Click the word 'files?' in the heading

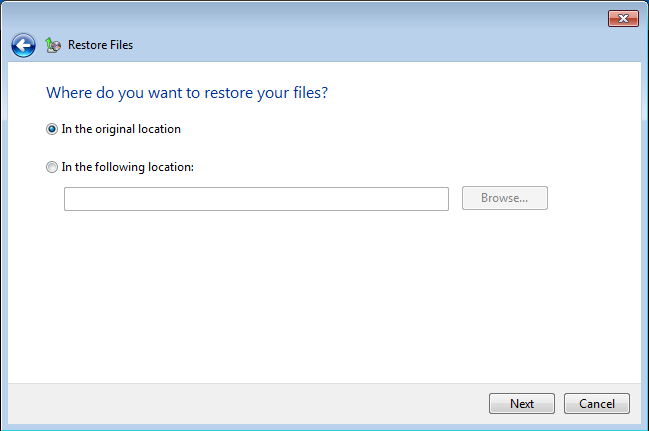[310, 93]
